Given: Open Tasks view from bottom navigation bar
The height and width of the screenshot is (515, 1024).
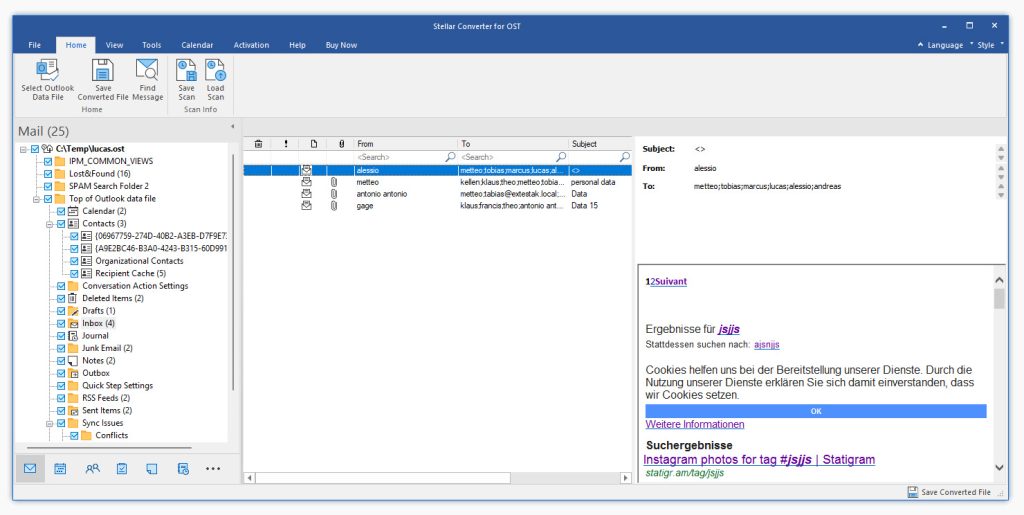Looking at the screenshot, I should [x=122, y=469].
